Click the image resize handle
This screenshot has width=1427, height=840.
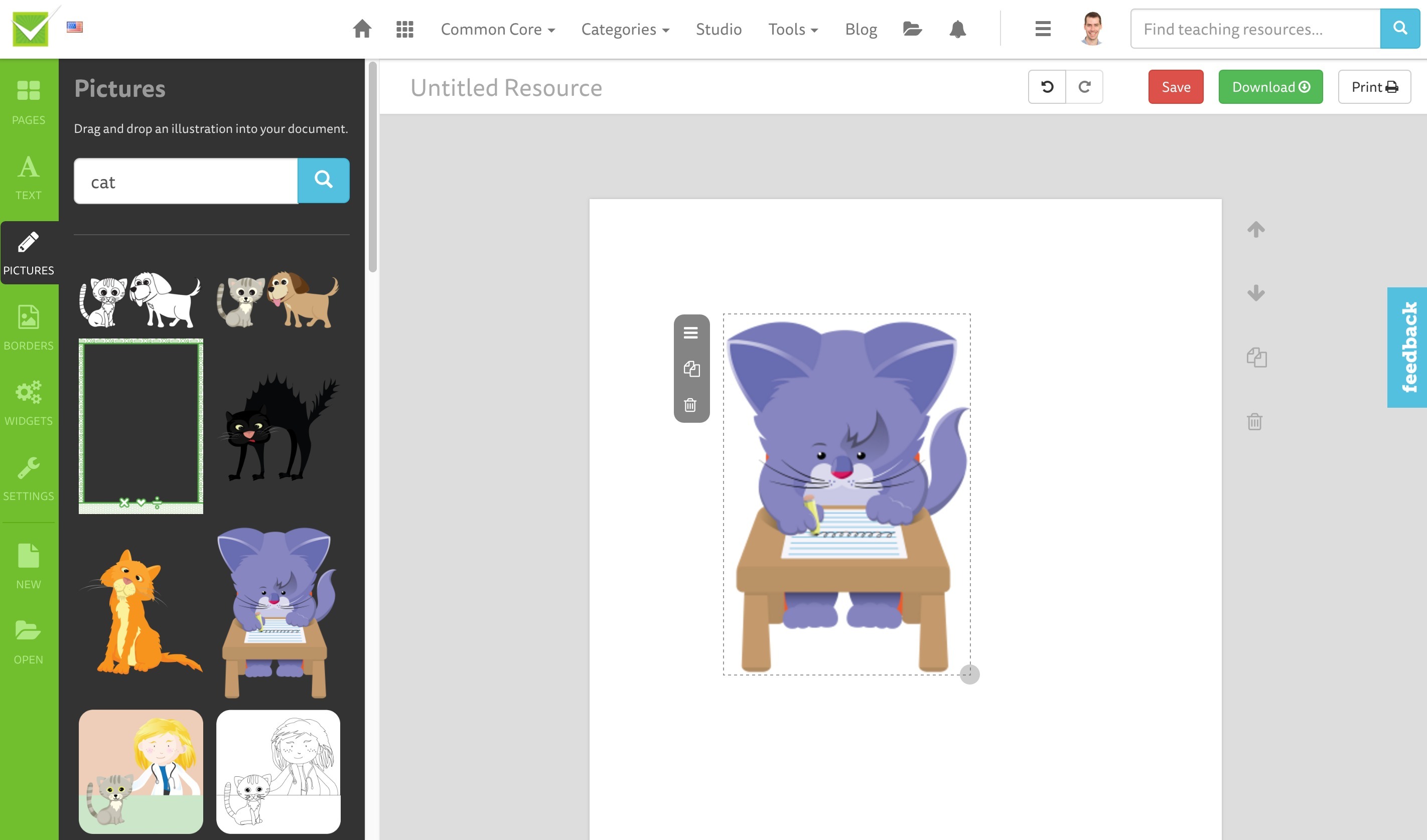coord(969,674)
